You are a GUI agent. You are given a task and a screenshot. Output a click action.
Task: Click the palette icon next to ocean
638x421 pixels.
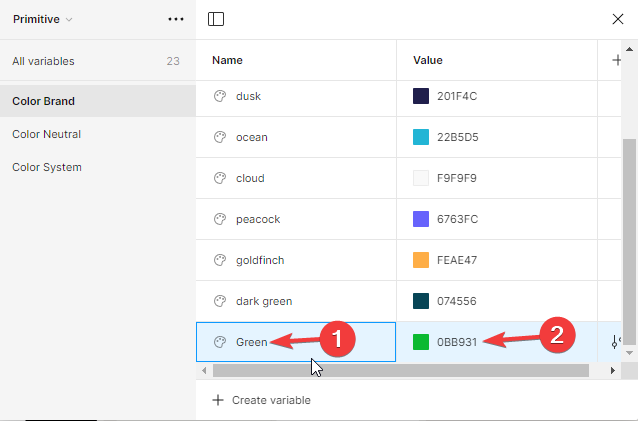pos(220,137)
